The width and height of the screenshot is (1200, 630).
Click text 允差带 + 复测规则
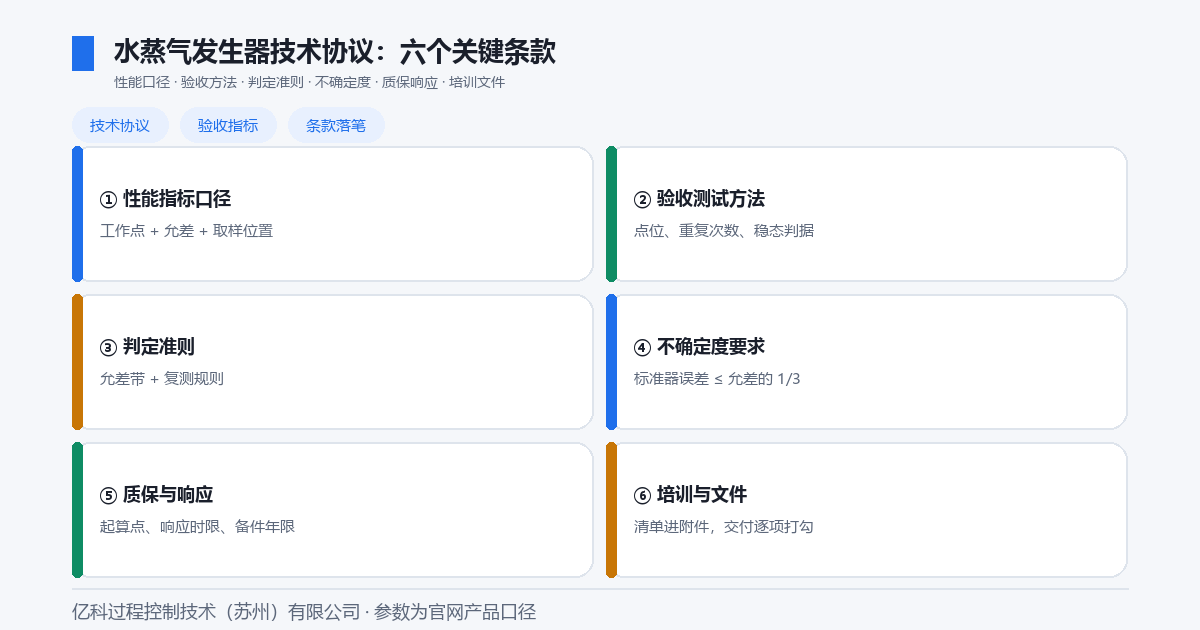[162, 379]
